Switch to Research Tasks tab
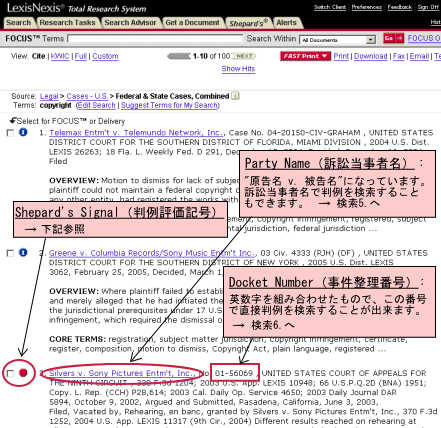 pyautogui.click(x=67, y=23)
